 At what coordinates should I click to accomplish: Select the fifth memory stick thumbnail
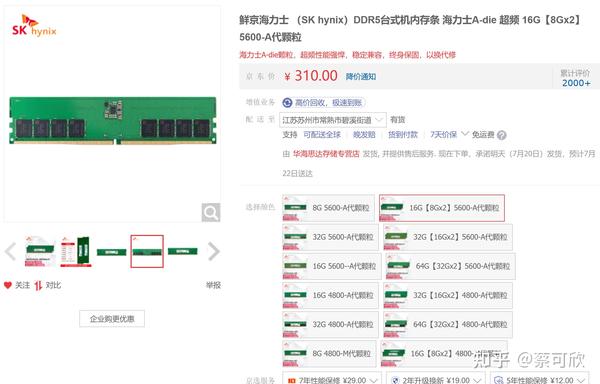(183, 251)
